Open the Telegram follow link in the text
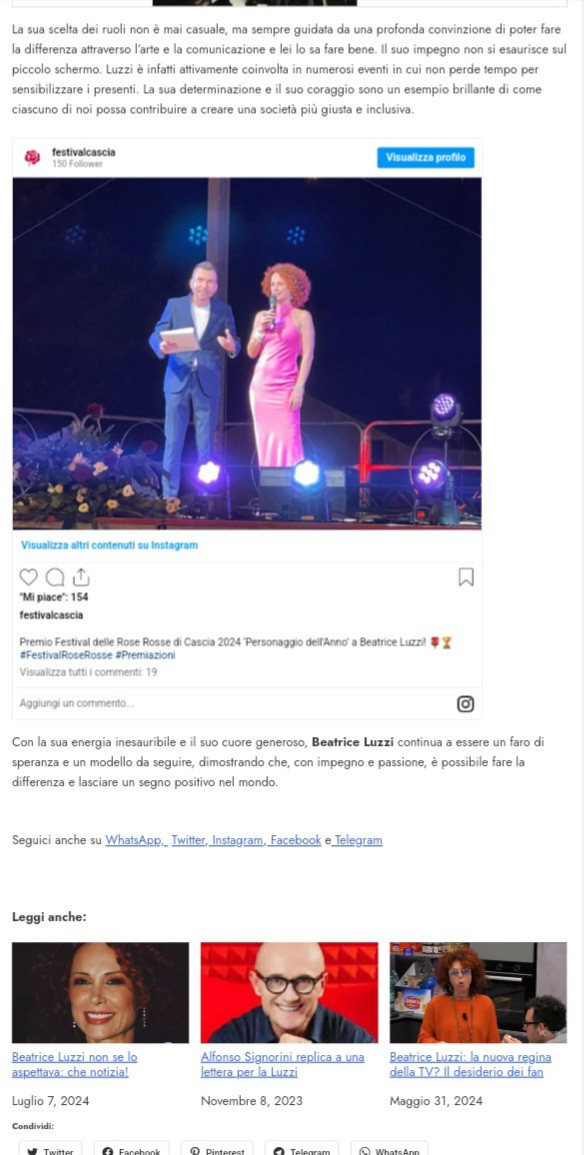This screenshot has height=1155, width=584. tap(357, 840)
